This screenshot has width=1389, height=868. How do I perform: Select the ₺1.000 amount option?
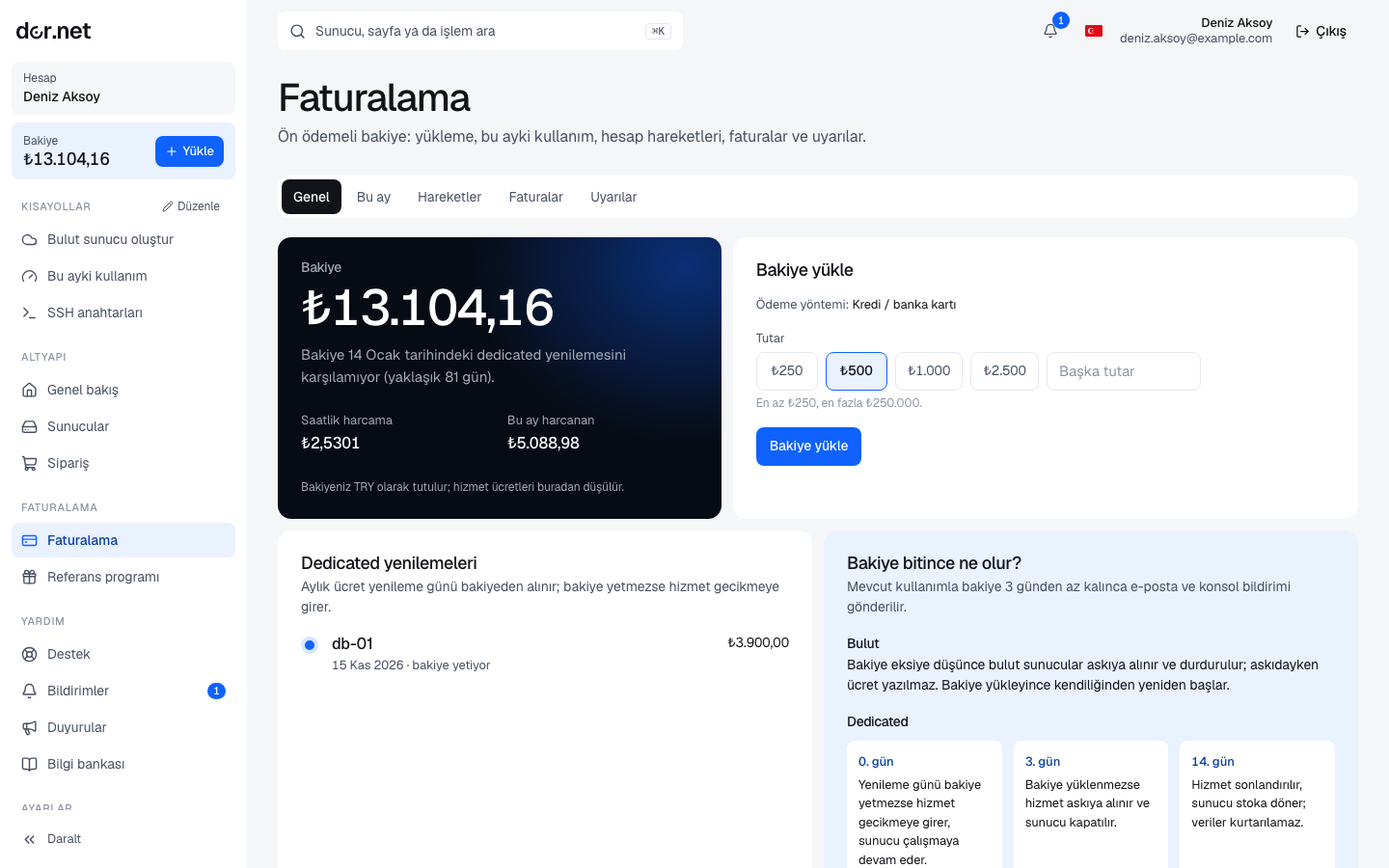pyautogui.click(x=929, y=371)
